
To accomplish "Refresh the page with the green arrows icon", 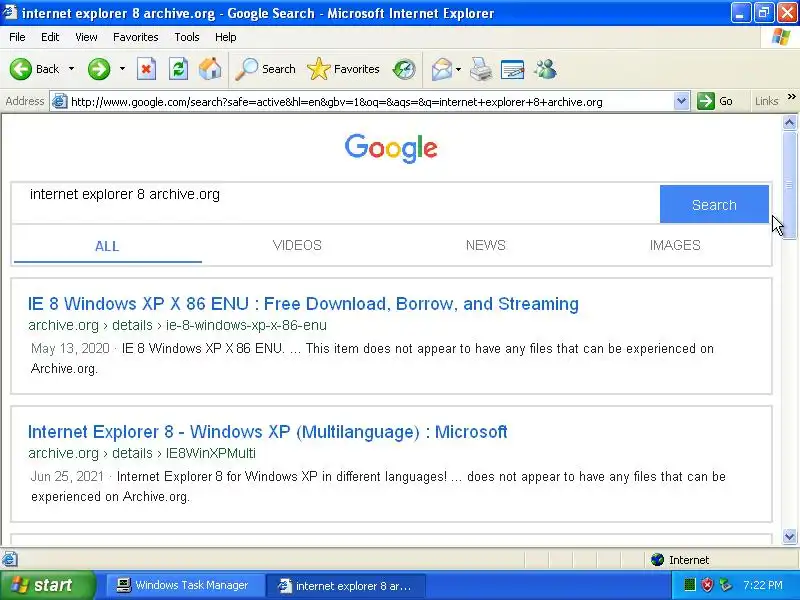I will [x=178, y=69].
